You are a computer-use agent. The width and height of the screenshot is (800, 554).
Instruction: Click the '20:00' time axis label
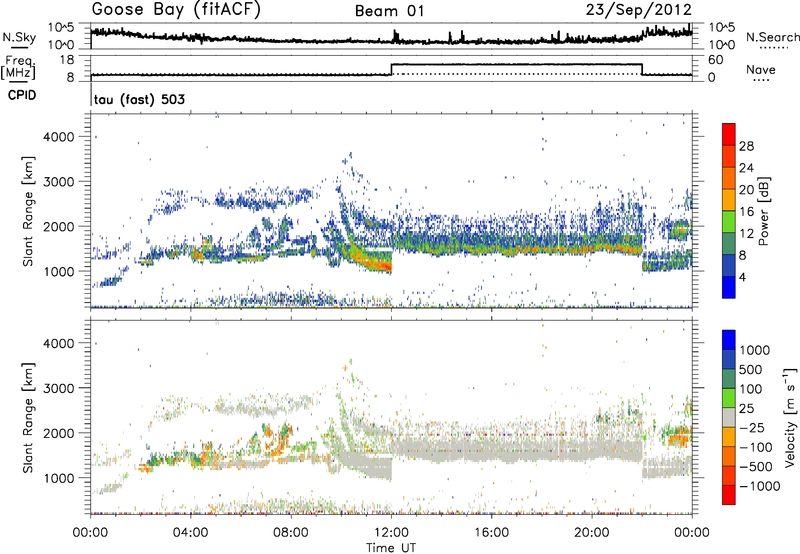click(591, 533)
